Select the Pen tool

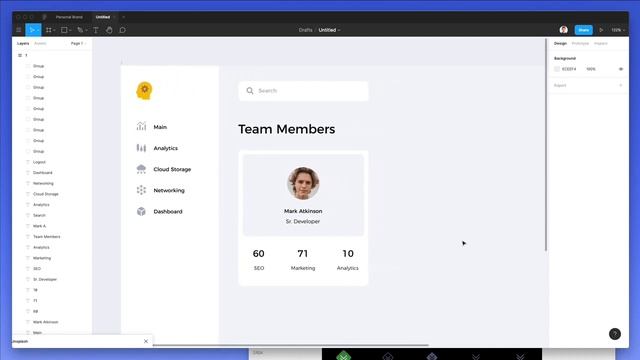80,30
